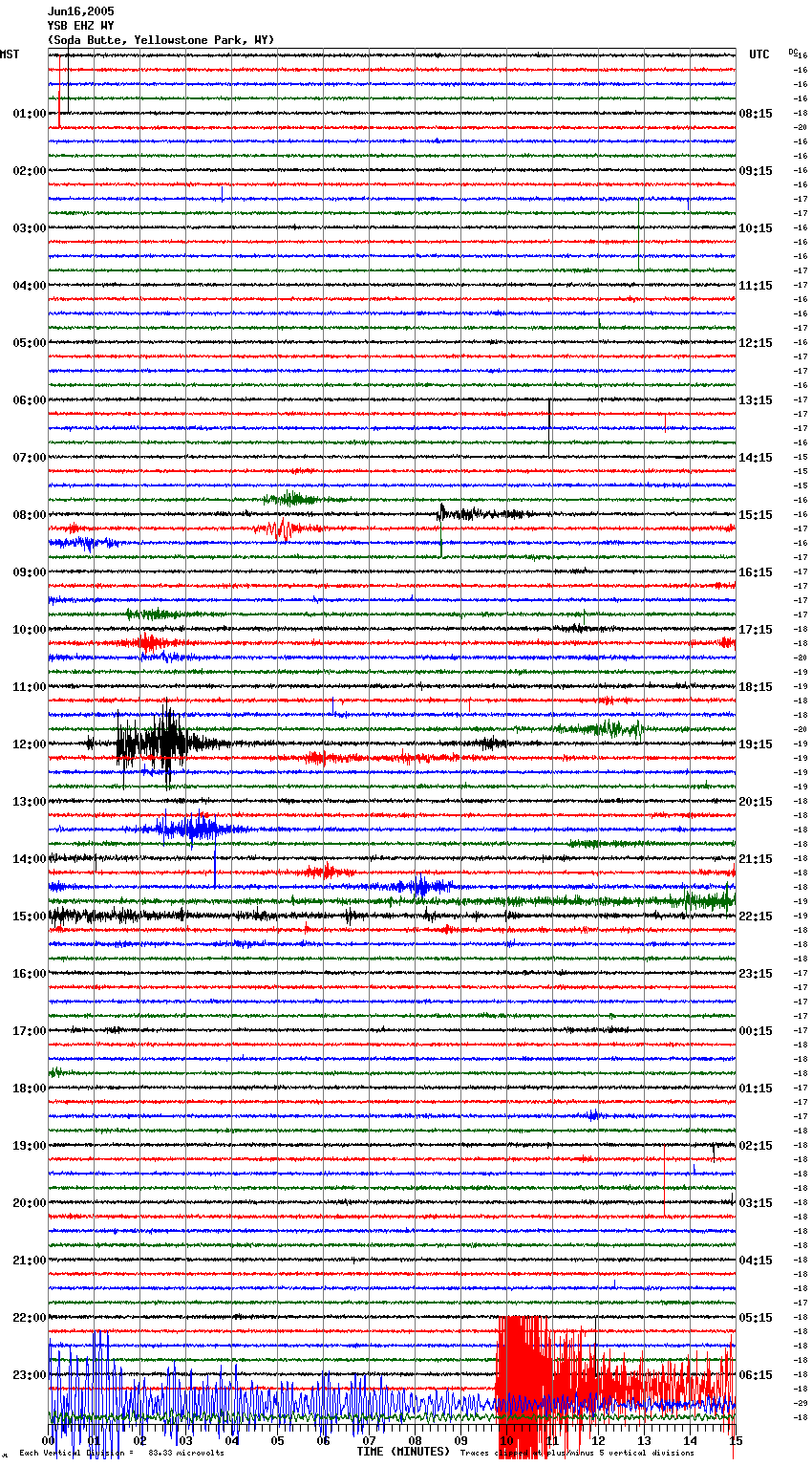Click the UTC time label '01:15'
Screen dimensions: 812x1466
756,1089
